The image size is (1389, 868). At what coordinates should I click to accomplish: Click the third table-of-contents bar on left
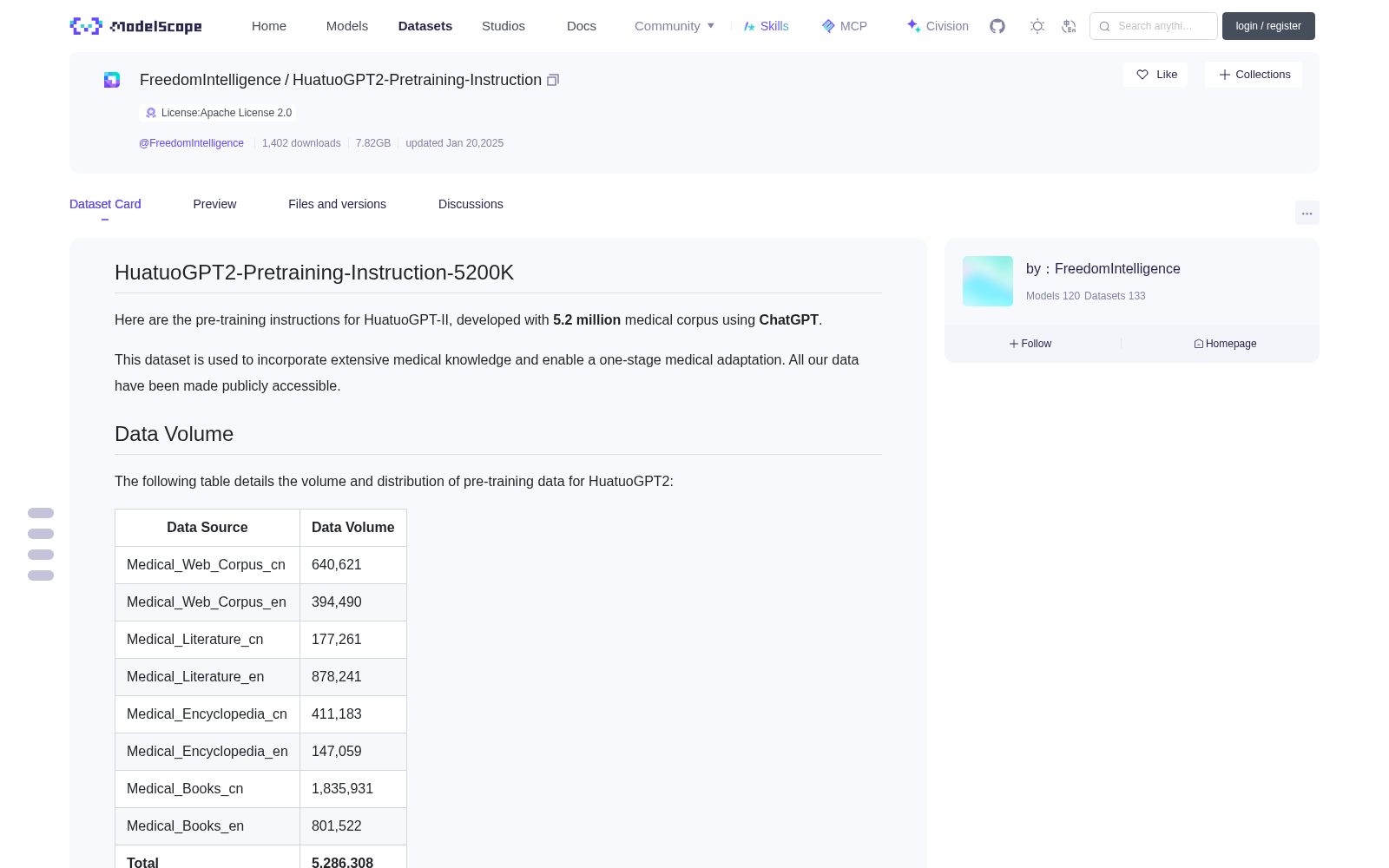(x=41, y=555)
